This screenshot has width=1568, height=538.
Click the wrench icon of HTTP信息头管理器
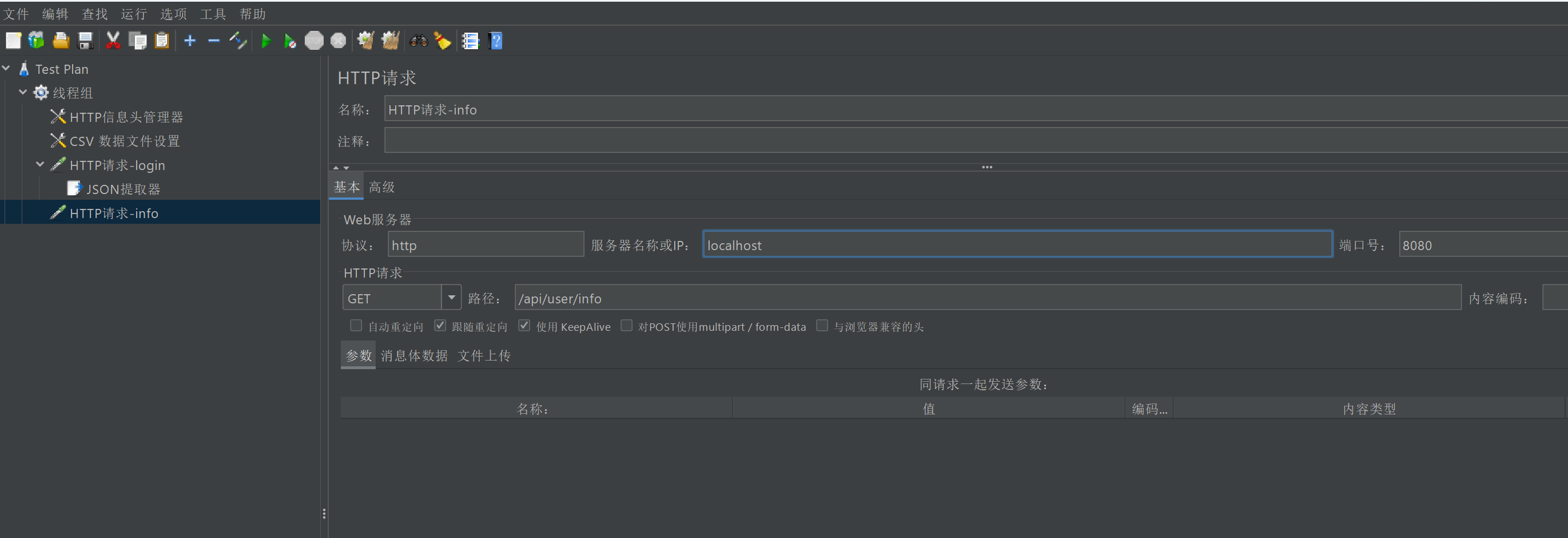click(x=58, y=116)
